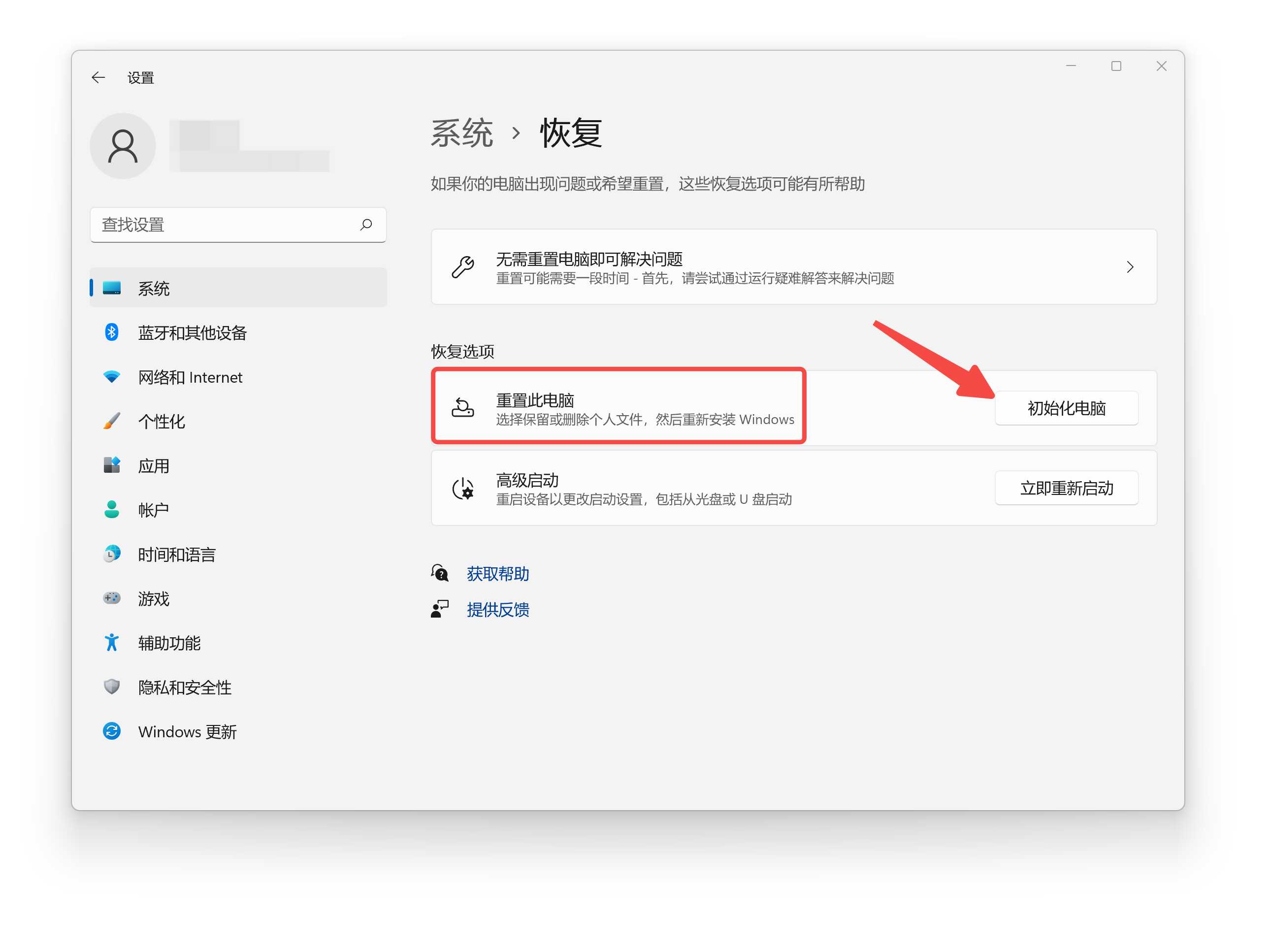Click the 个性化 paintbrush icon

[x=112, y=421]
